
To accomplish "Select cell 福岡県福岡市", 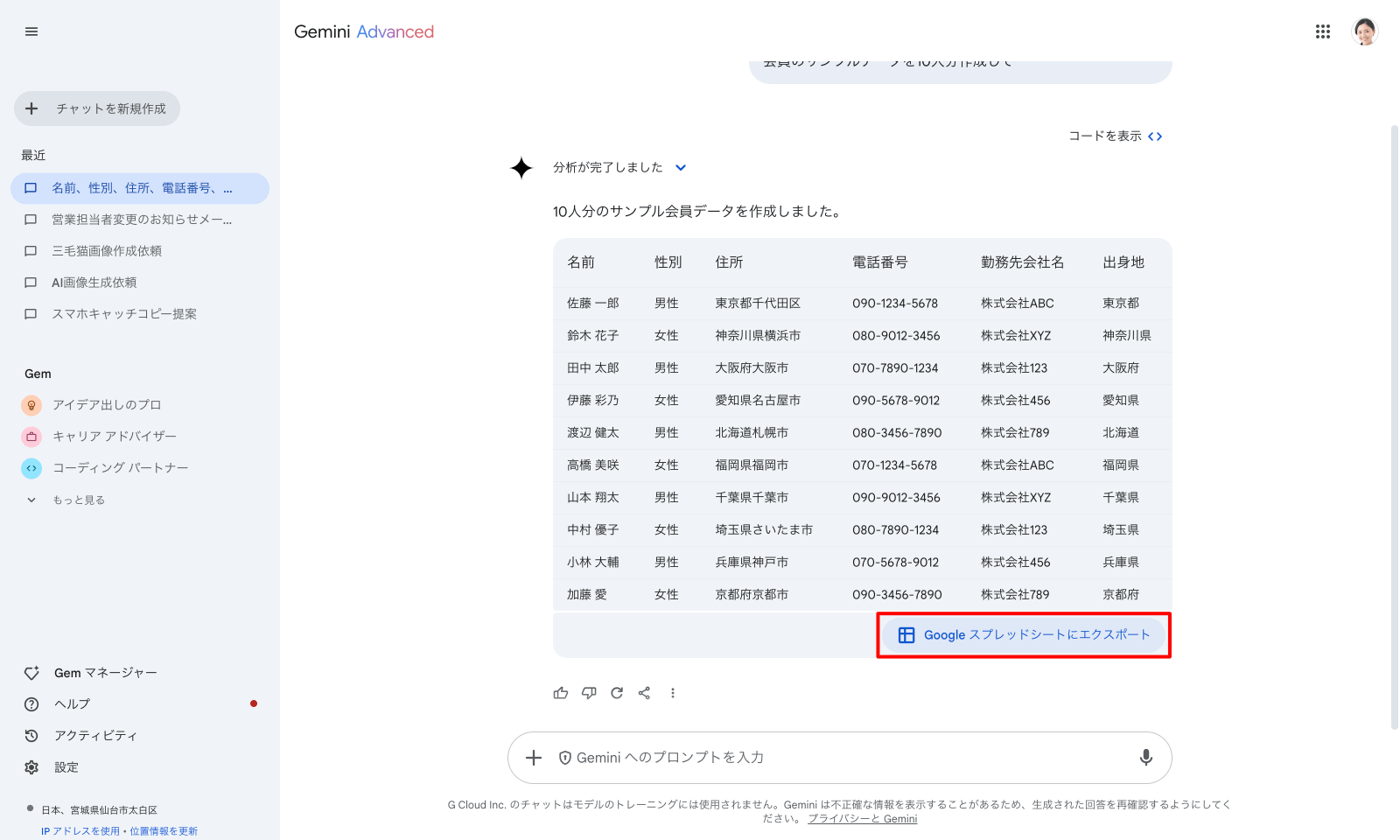I will pyautogui.click(x=752, y=465).
